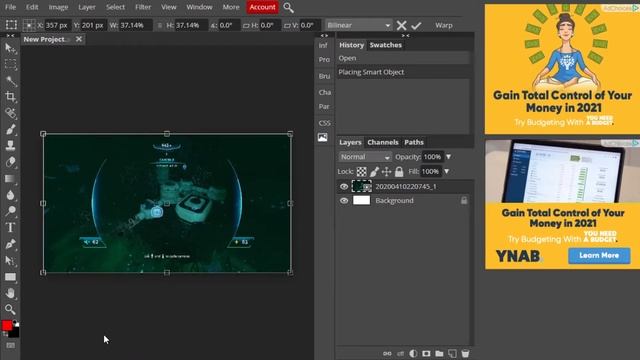Open the search magnifier in menu bar

point(288,7)
